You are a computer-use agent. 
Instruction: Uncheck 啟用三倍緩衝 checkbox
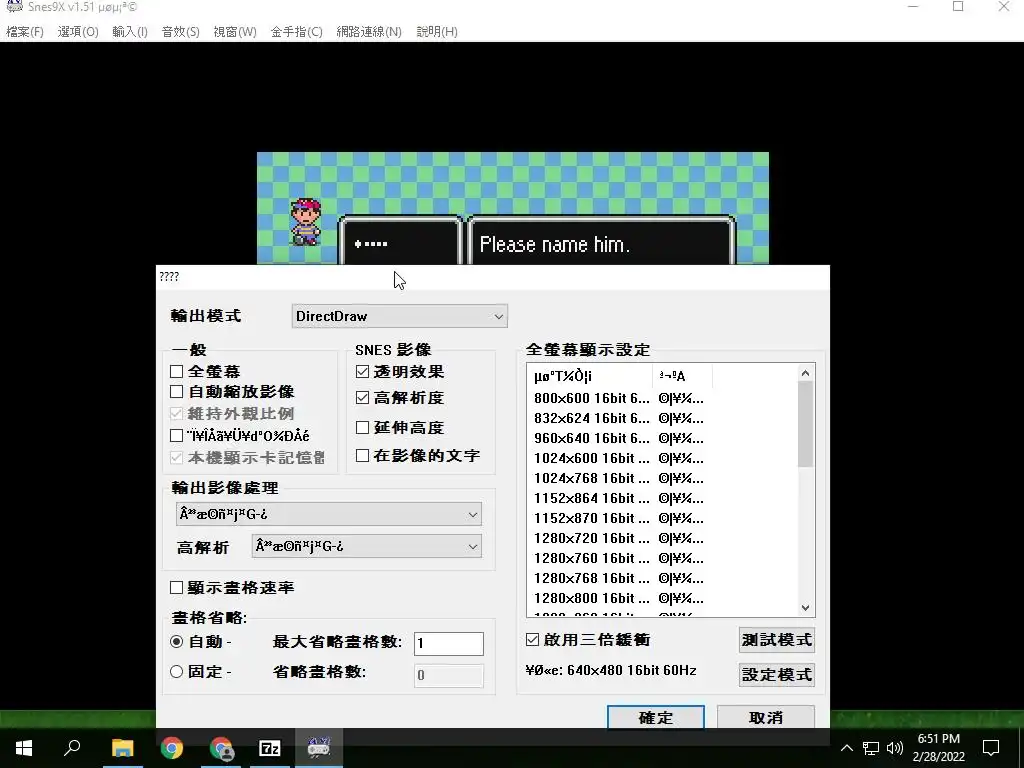[x=532, y=639]
